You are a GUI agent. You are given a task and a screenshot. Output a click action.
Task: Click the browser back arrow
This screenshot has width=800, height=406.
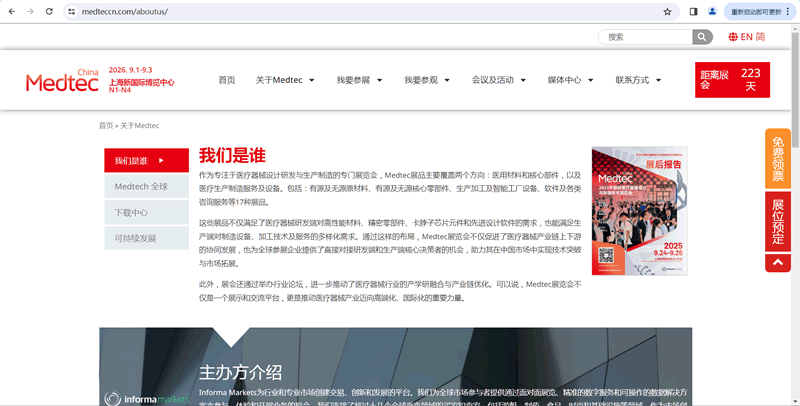[11, 12]
